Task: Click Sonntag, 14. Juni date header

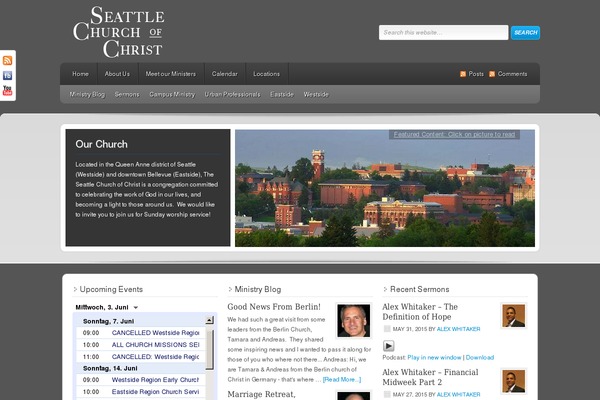Action: [x=110, y=368]
